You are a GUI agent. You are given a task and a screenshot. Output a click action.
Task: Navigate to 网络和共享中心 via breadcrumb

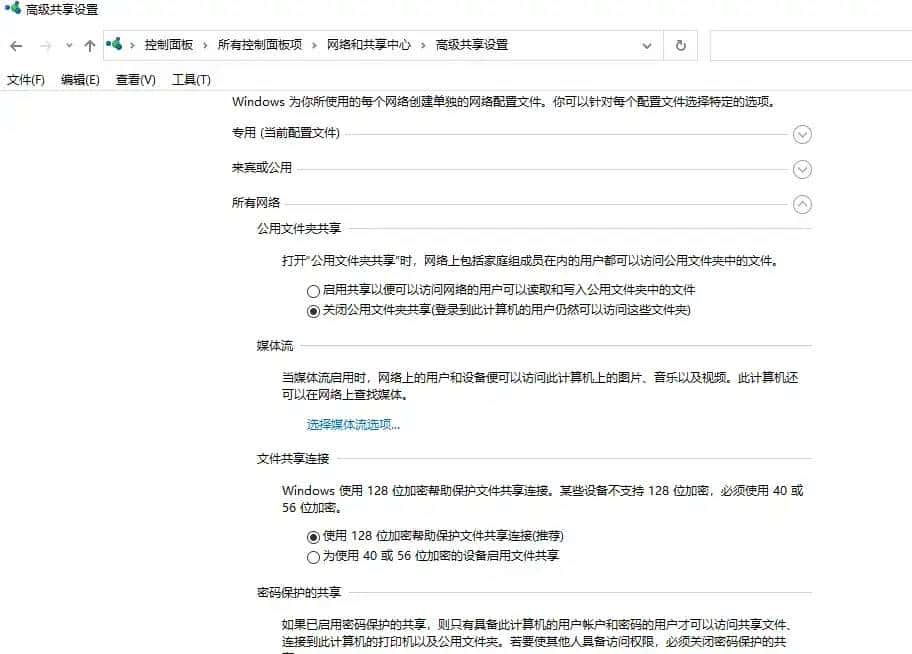point(366,45)
